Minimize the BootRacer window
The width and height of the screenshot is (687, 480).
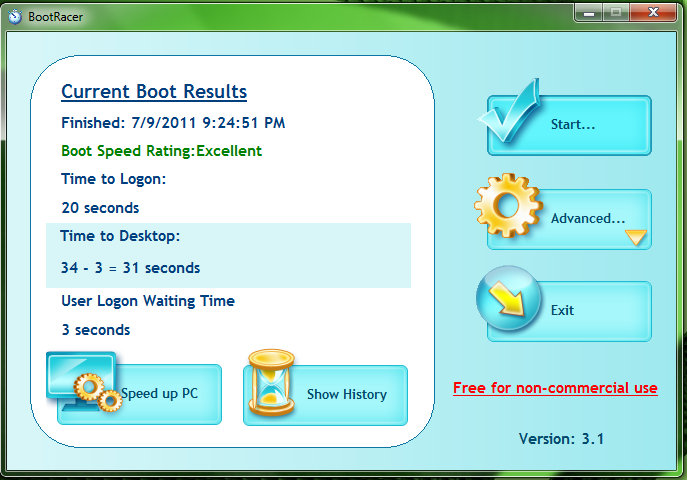588,13
